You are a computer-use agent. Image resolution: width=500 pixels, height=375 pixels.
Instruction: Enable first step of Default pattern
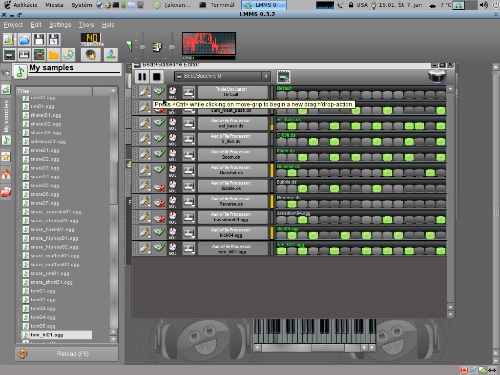click(x=281, y=95)
